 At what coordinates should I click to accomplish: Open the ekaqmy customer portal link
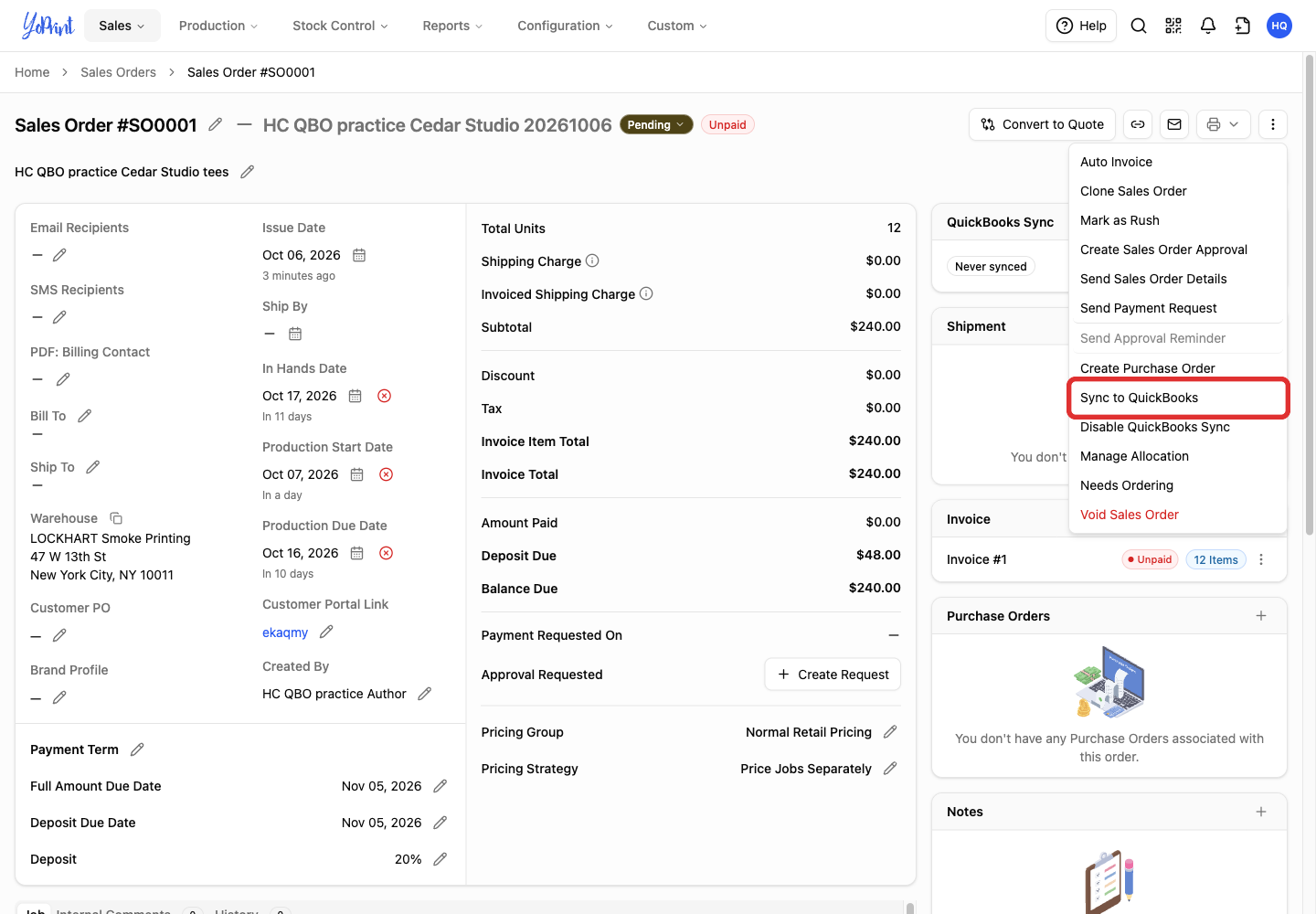[285, 632]
